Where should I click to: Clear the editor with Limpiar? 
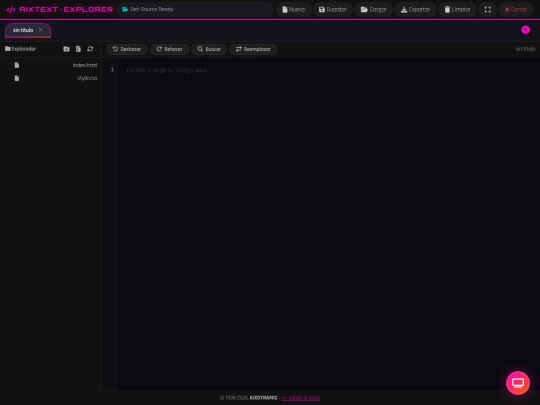[x=457, y=10]
